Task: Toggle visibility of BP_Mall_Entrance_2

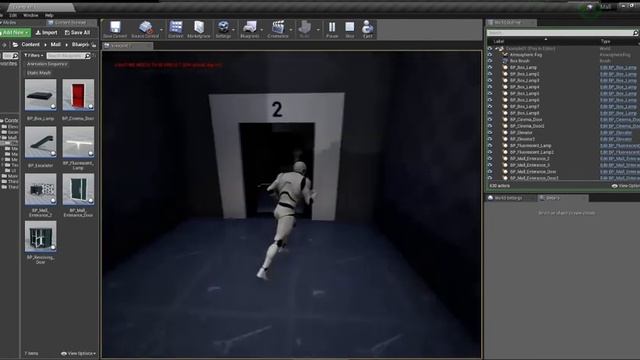Action: [x=490, y=159]
